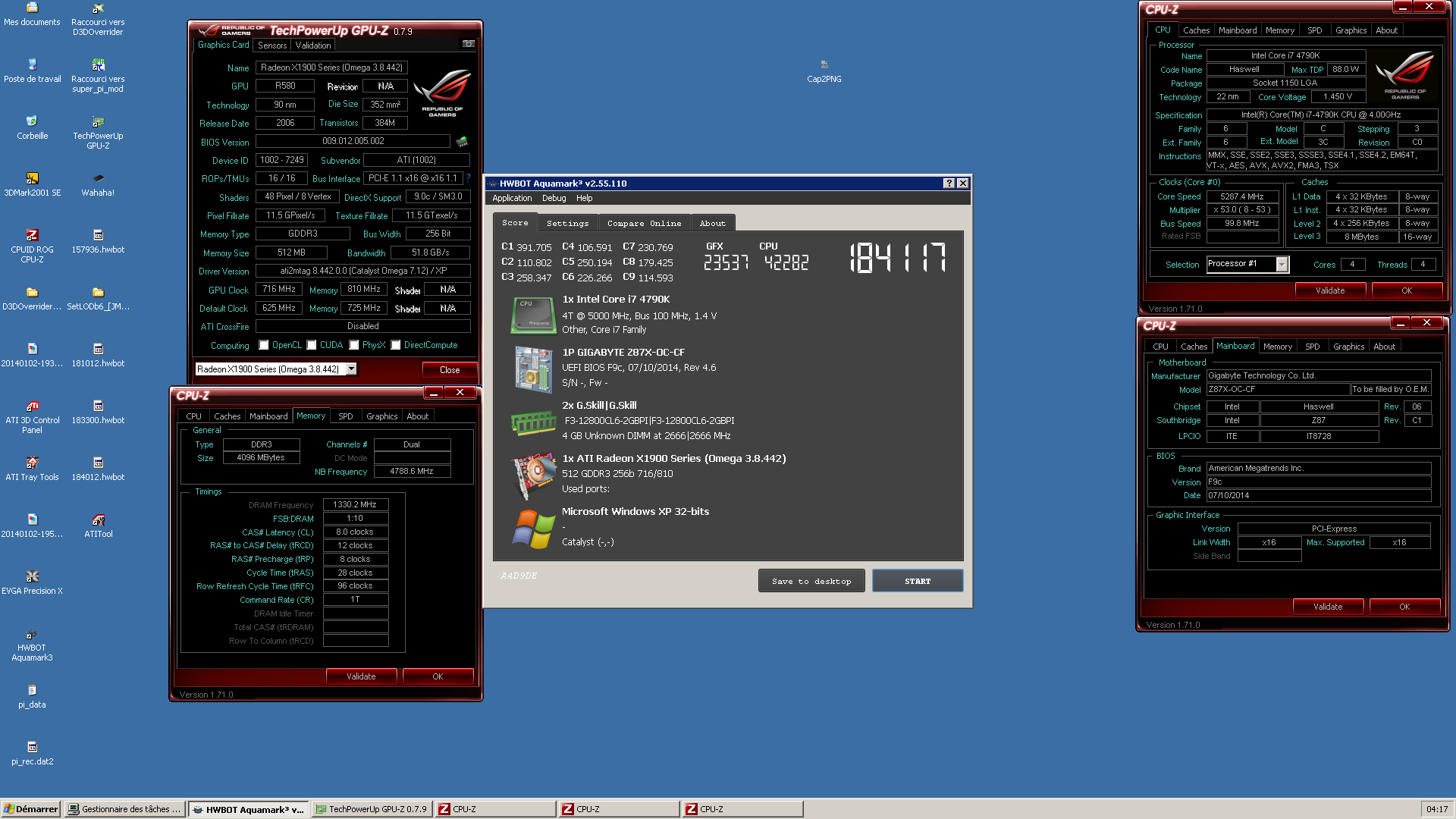This screenshot has height=819, width=1456.
Task: Open Processor #1 selection dropdown in CPU-Z
Action: (x=1282, y=264)
